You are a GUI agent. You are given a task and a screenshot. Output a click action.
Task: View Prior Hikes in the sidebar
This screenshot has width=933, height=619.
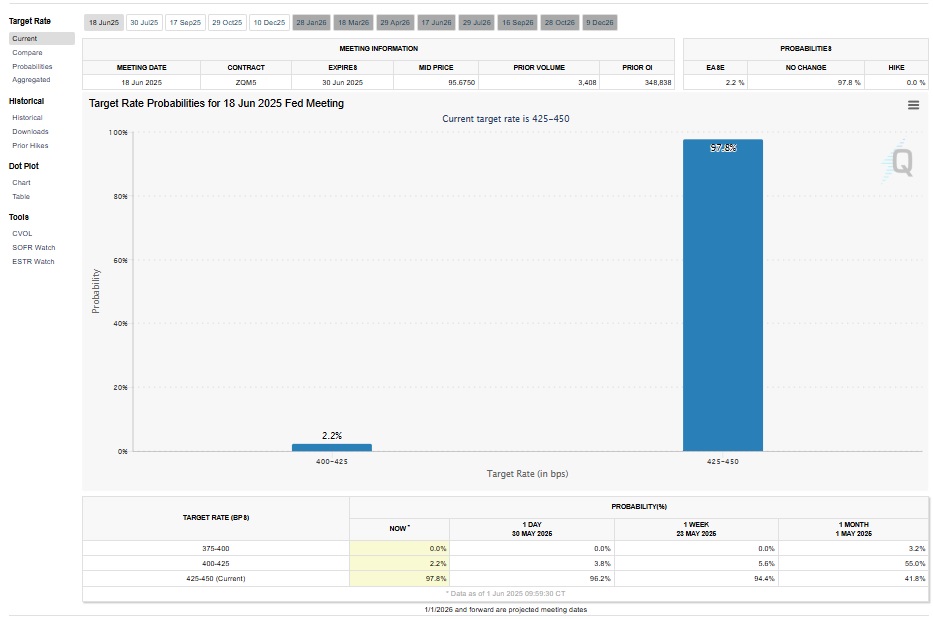pyautogui.click(x=30, y=145)
